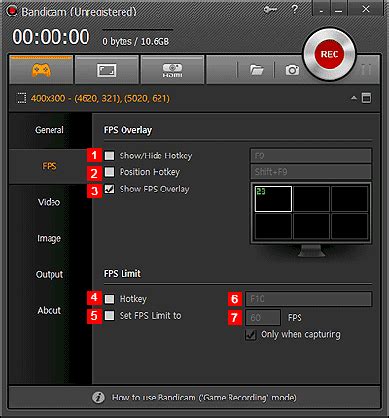Click the window mode icon beside arrow

[x=366, y=98]
